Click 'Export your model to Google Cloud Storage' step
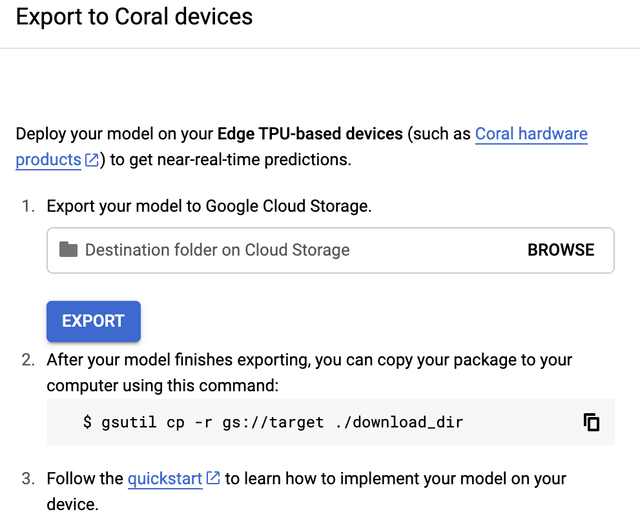 208,207
